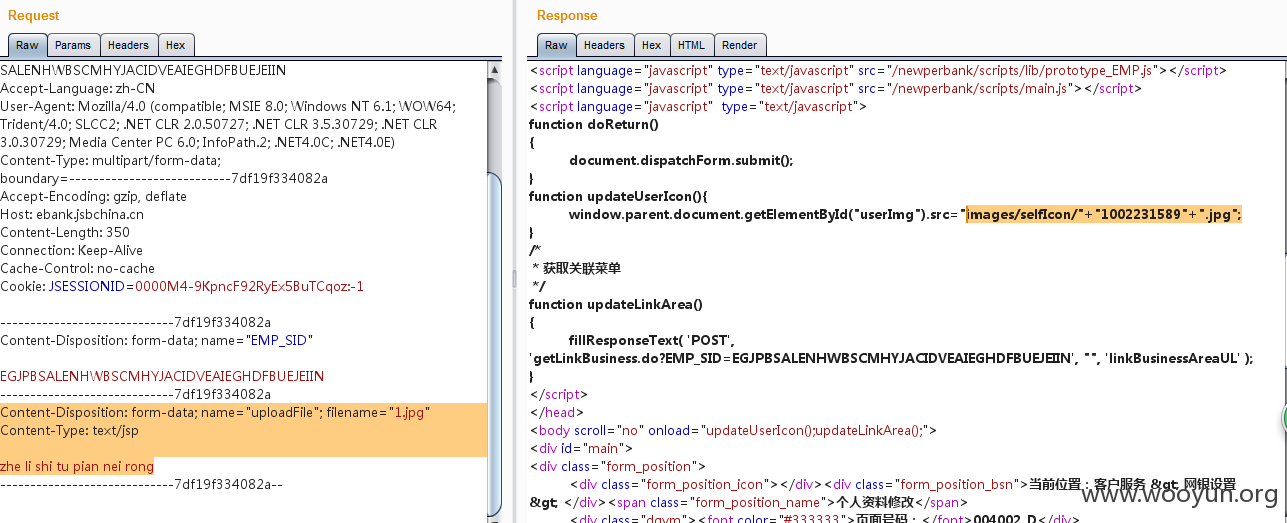Click 'document.dispatchForm.submit();' line
This screenshot has width=1287, height=523.
(x=681, y=160)
